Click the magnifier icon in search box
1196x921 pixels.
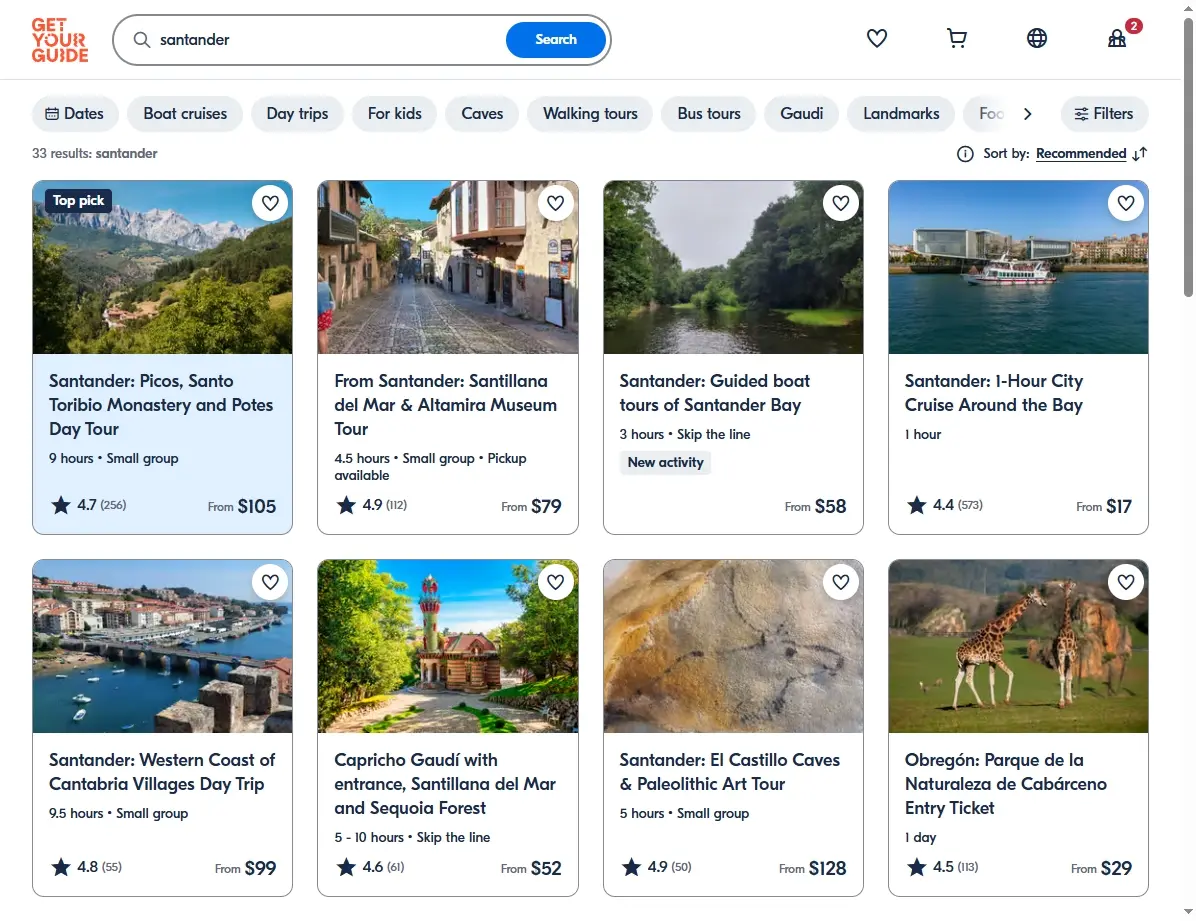point(142,40)
